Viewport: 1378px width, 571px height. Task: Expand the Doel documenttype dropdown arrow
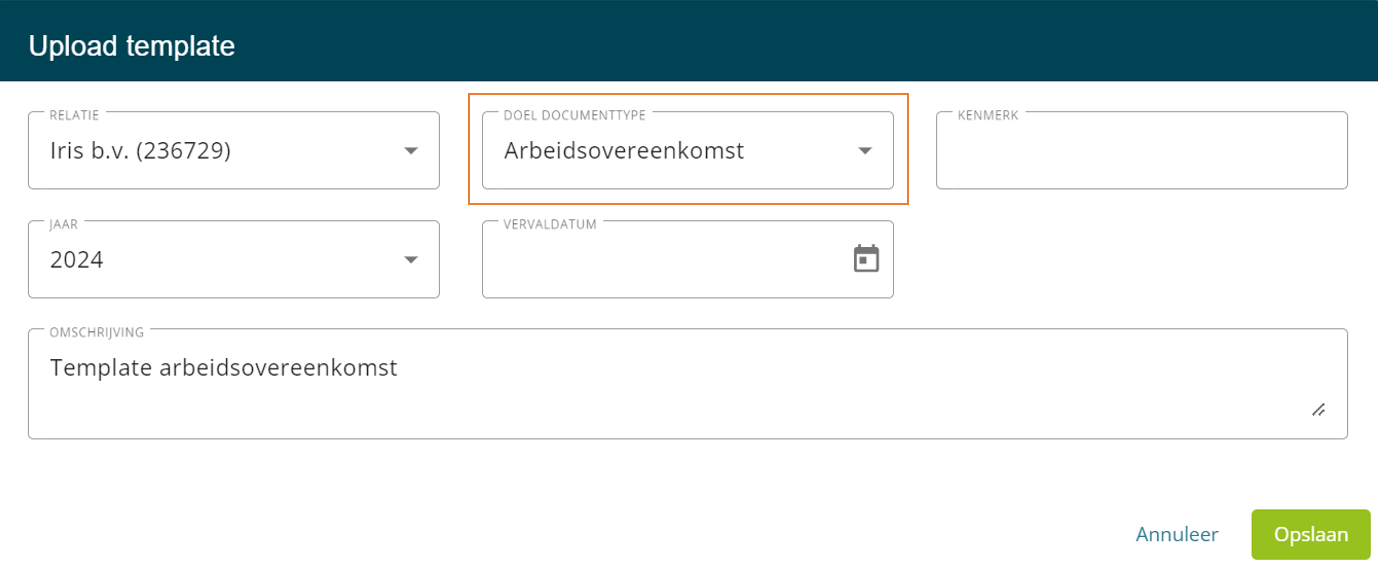click(x=865, y=151)
